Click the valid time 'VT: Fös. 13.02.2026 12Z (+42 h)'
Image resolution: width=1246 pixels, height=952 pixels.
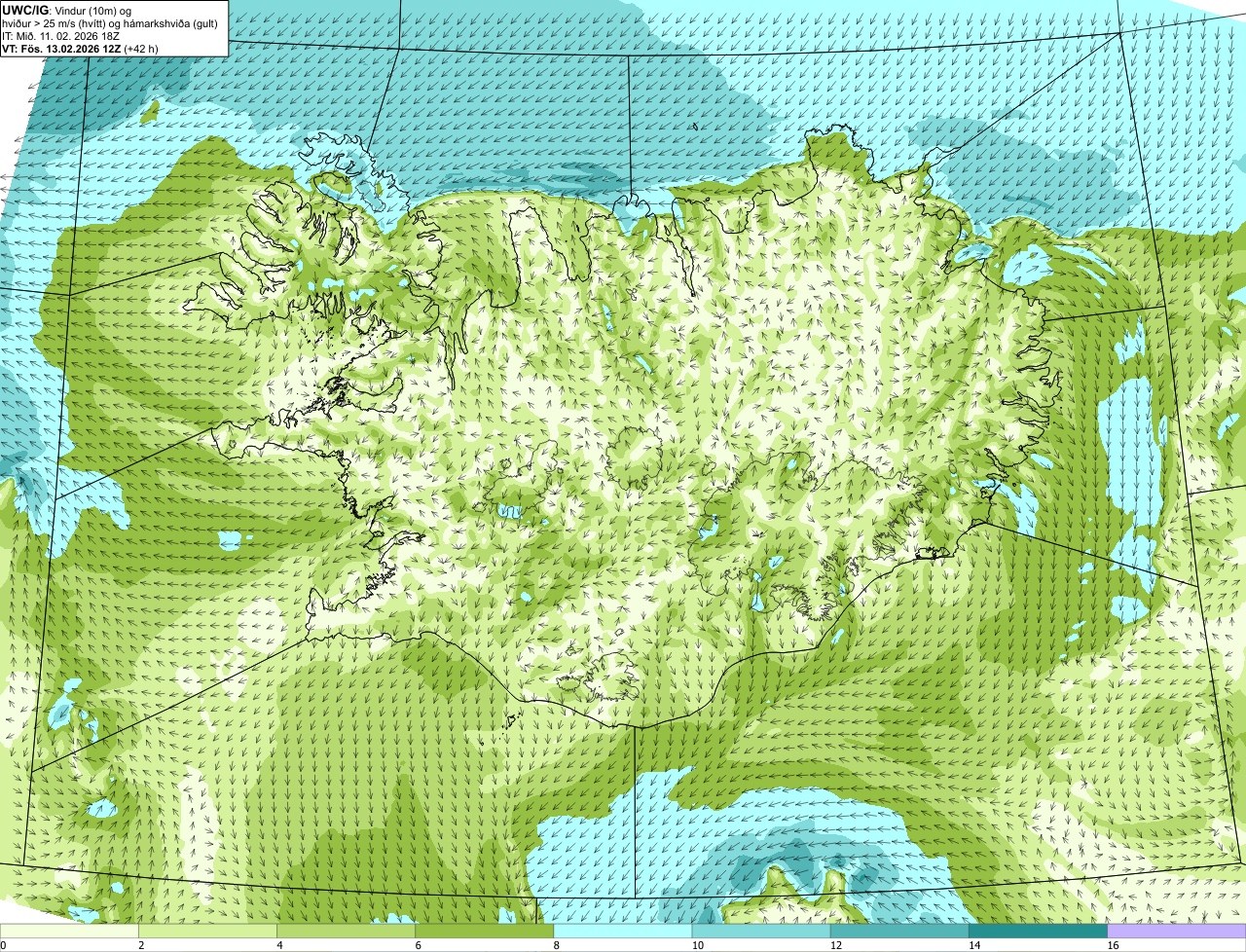pyautogui.click(x=80, y=48)
